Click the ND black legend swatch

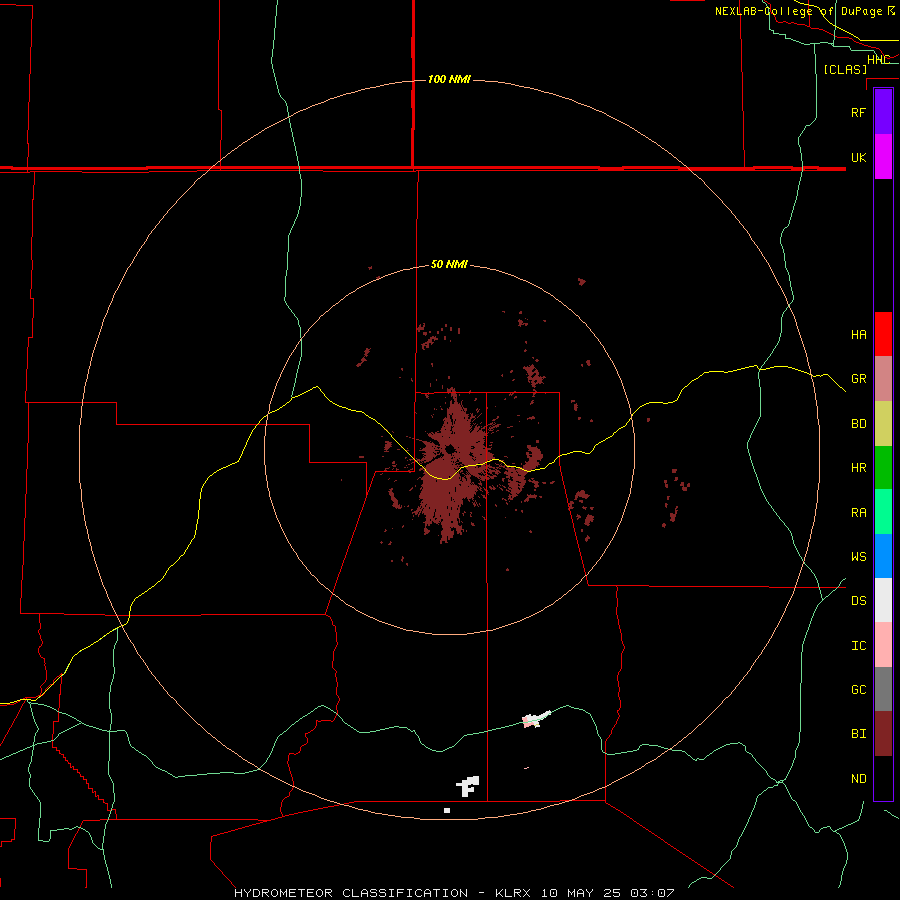pos(883,778)
